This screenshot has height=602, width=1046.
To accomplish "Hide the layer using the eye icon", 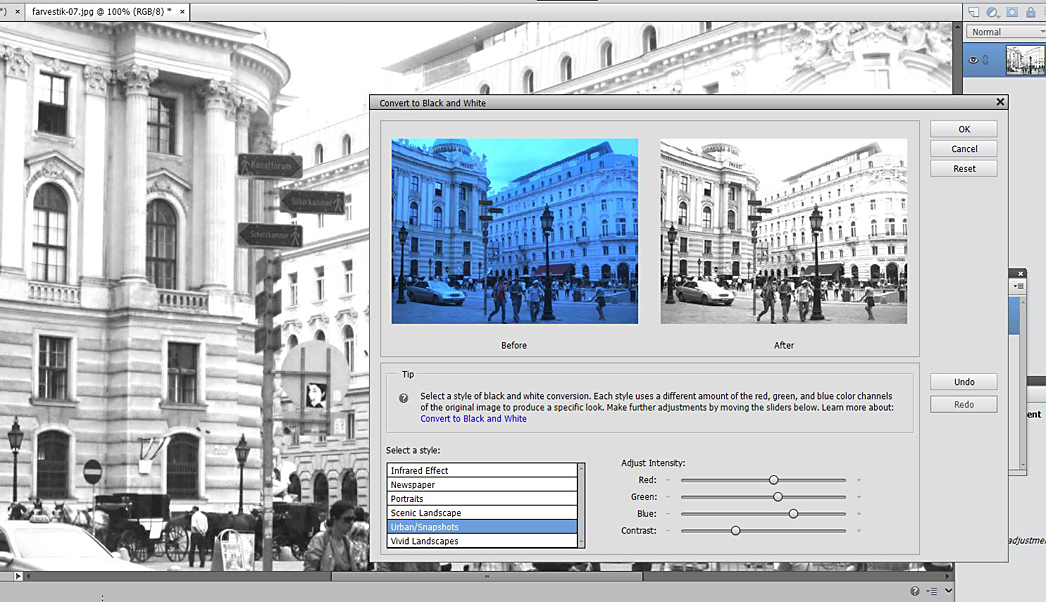I will click(x=973, y=60).
